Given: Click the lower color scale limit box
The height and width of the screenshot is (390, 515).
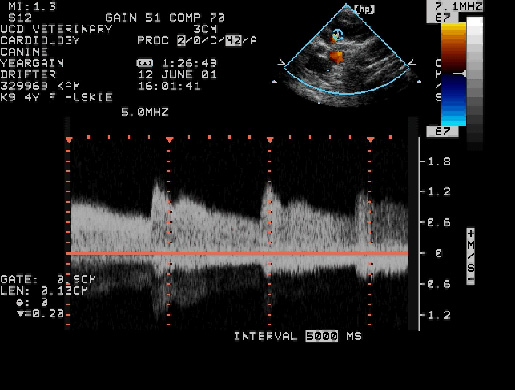Looking at the screenshot, I should pyautogui.click(x=443, y=131).
